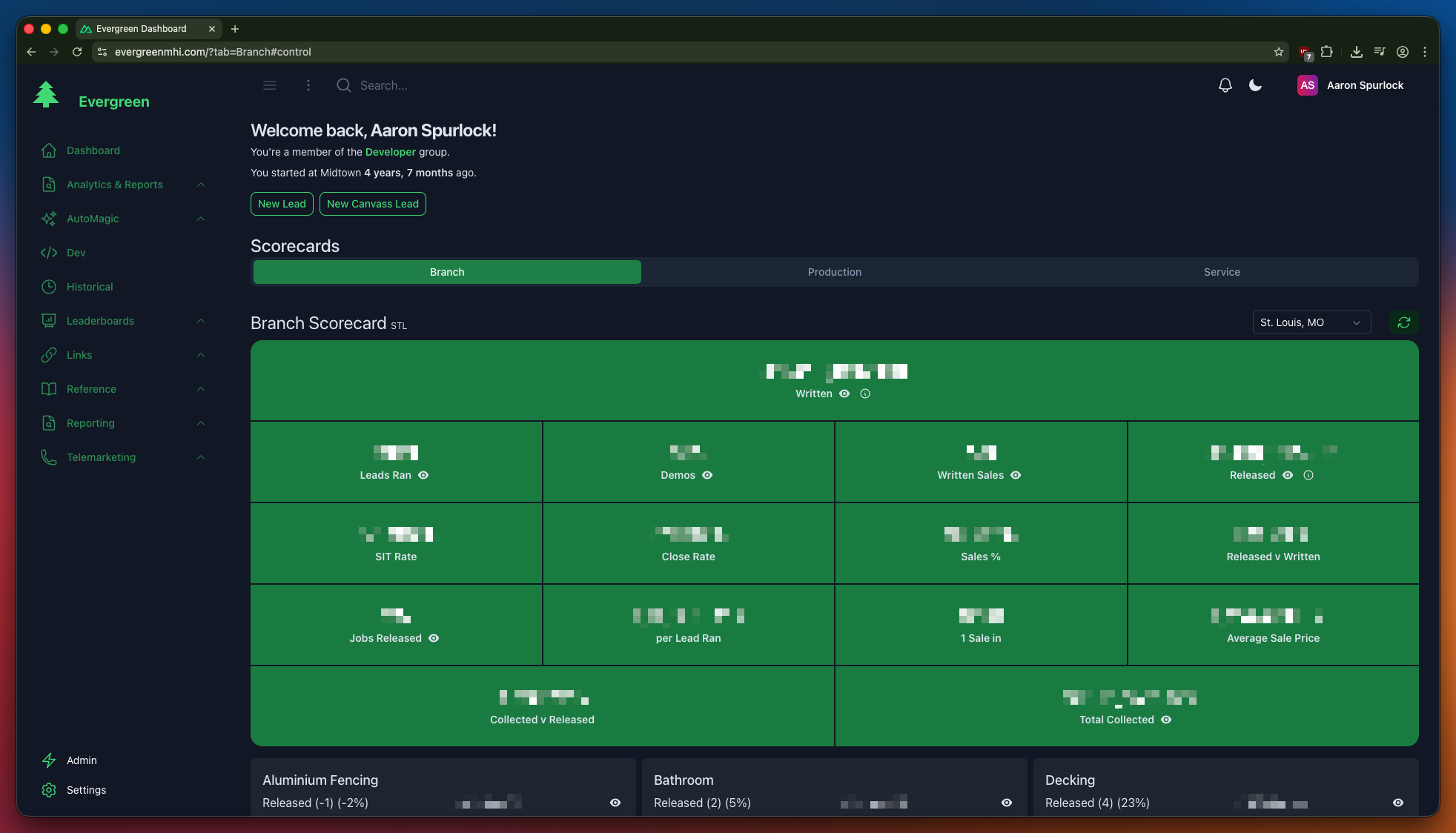Switch to the Production scorecard tab
The height and width of the screenshot is (833, 1456).
pos(834,272)
